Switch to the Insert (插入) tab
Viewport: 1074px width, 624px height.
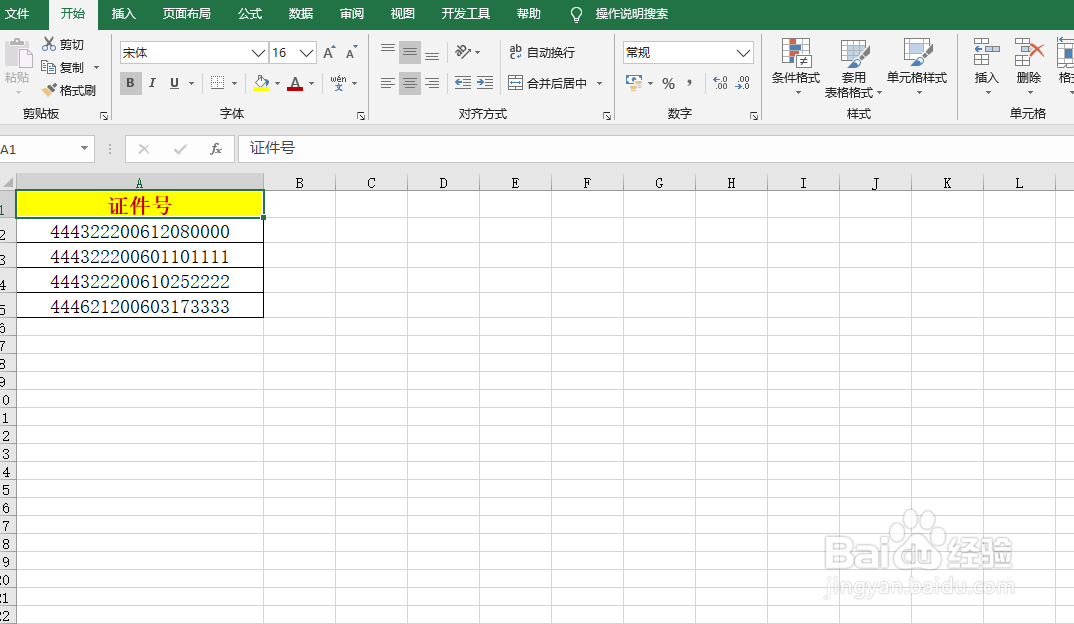123,14
